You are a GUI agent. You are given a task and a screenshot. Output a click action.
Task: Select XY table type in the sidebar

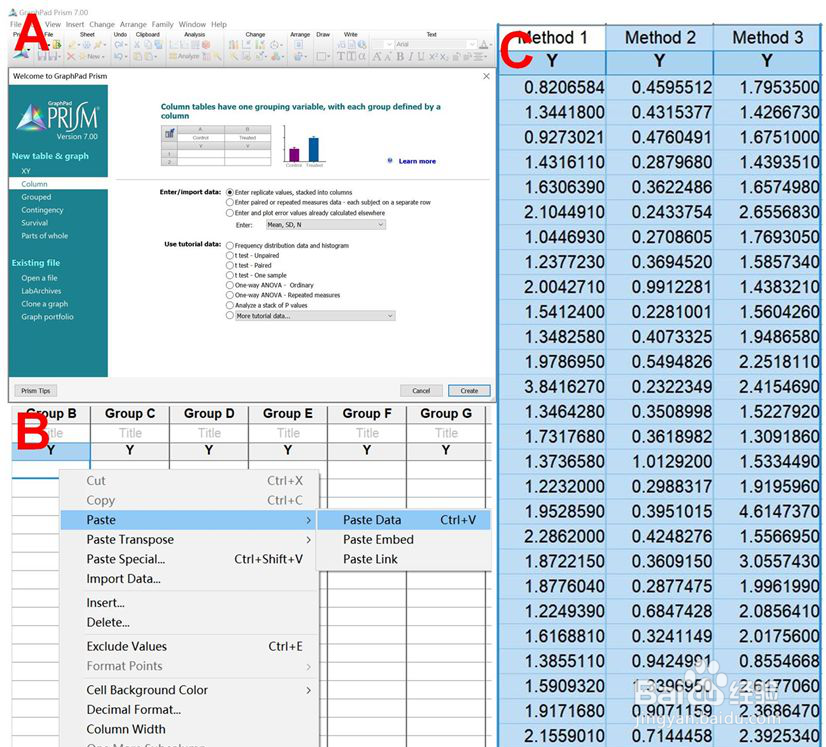tap(26, 171)
